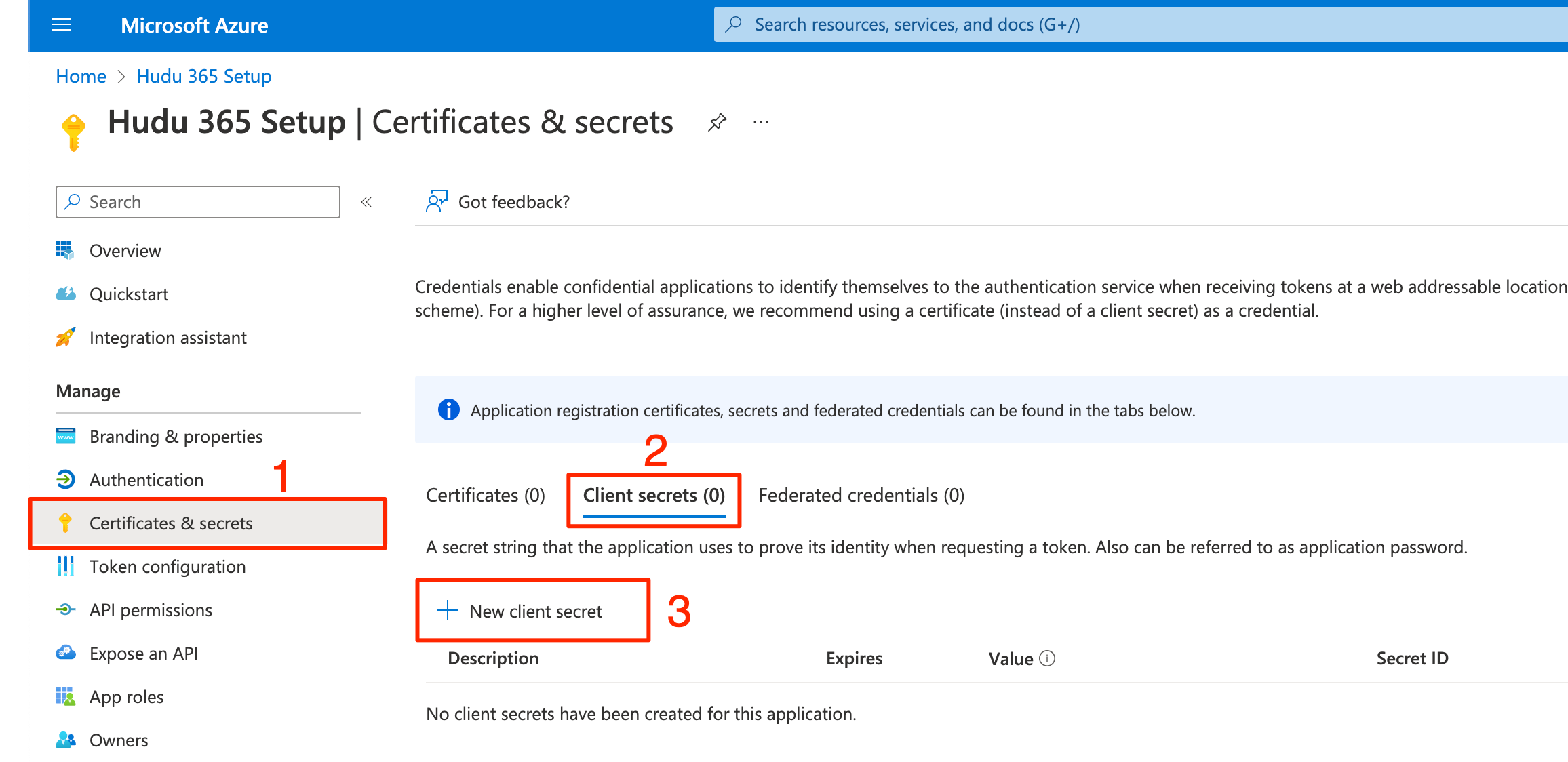Click the Microsoft Azure logo text

pos(194,25)
